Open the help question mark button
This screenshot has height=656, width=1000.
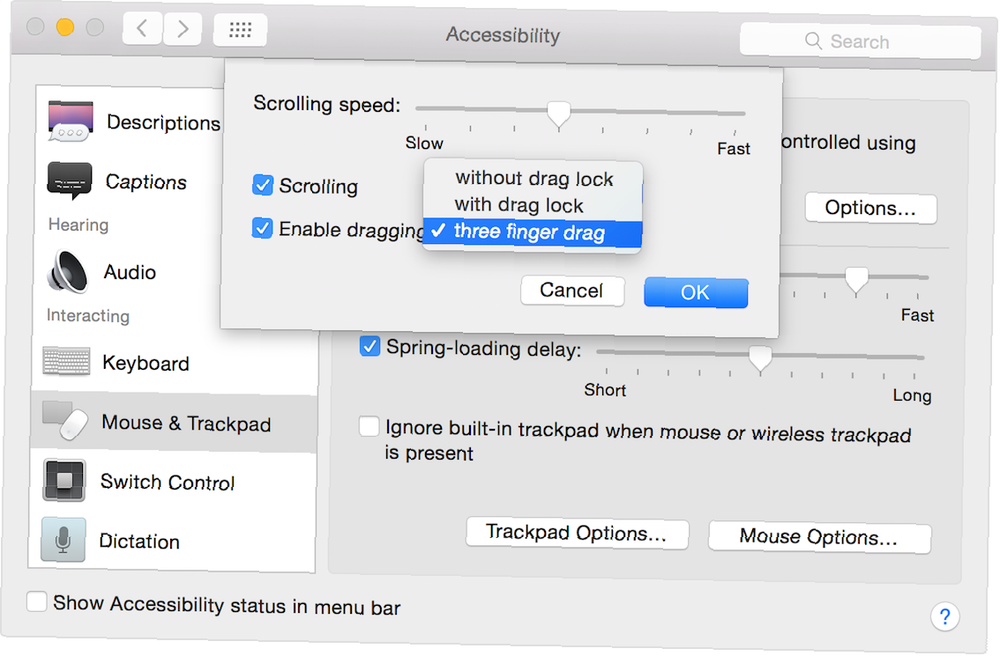[x=945, y=616]
